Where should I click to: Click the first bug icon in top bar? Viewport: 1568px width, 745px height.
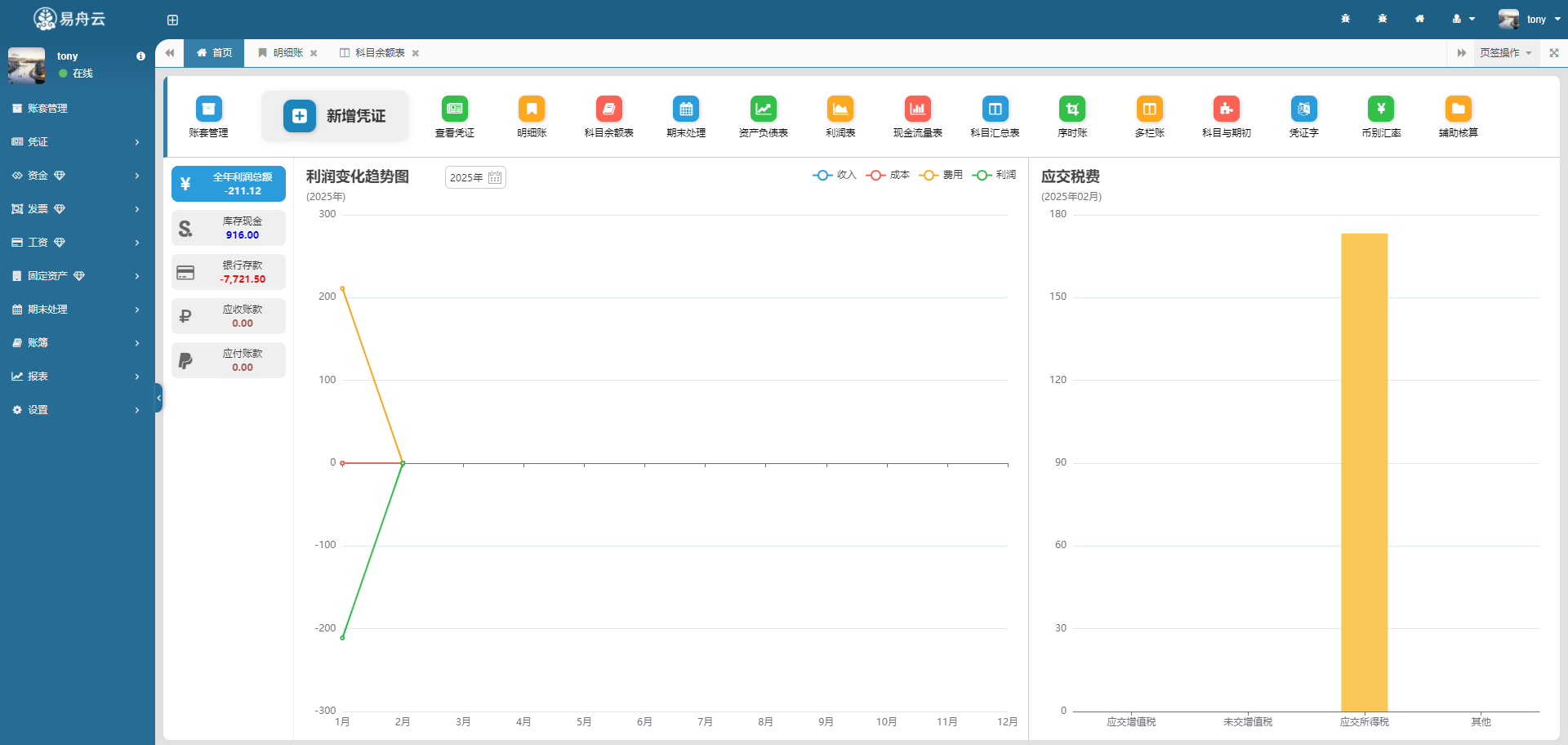(x=1345, y=19)
